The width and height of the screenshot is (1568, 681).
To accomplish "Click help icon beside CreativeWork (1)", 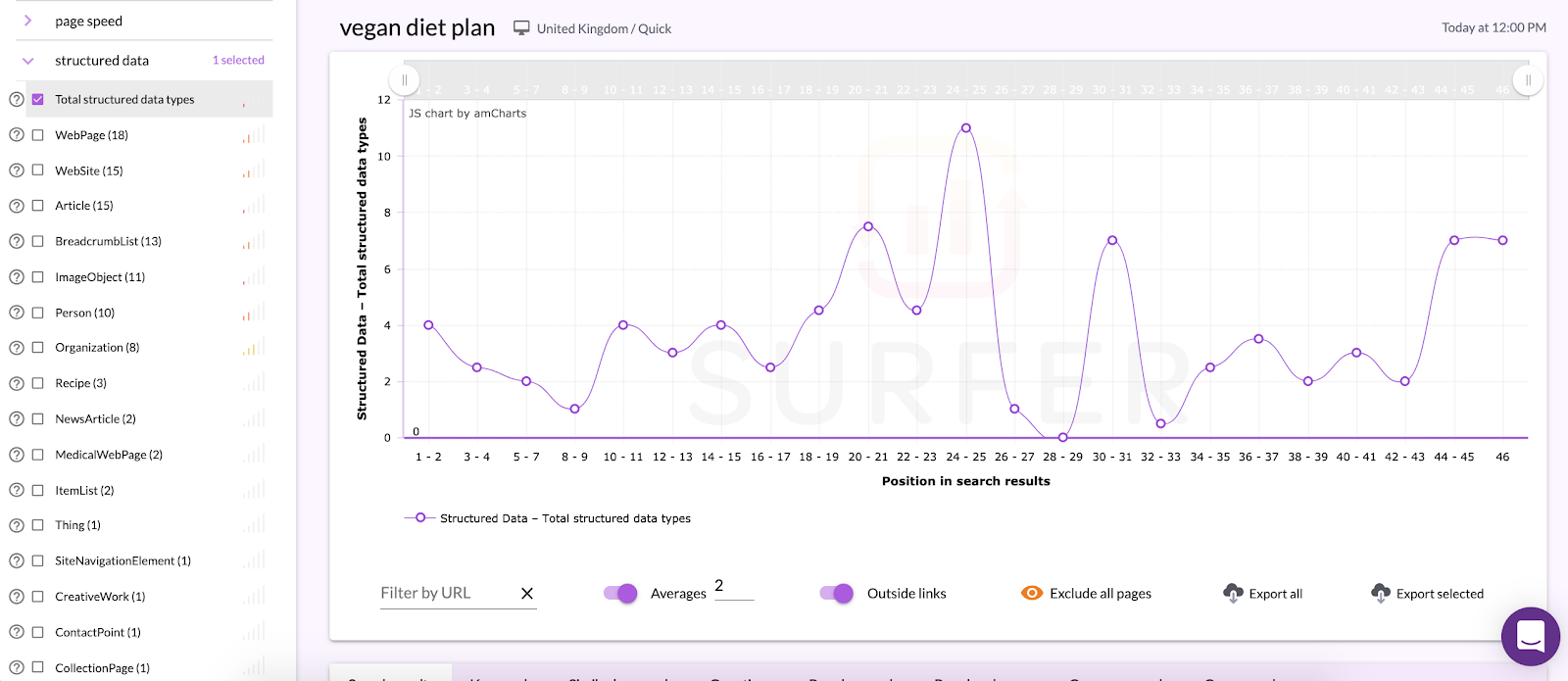I will point(17,597).
